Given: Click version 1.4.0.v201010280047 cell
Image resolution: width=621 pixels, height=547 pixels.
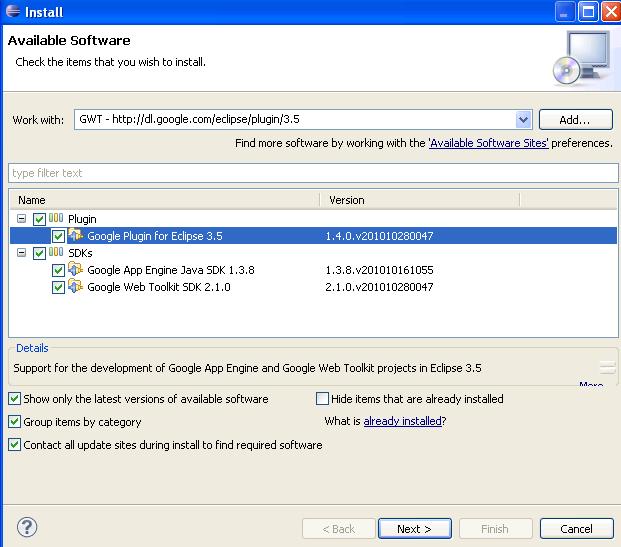Looking at the screenshot, I should (x=379, y=236).
